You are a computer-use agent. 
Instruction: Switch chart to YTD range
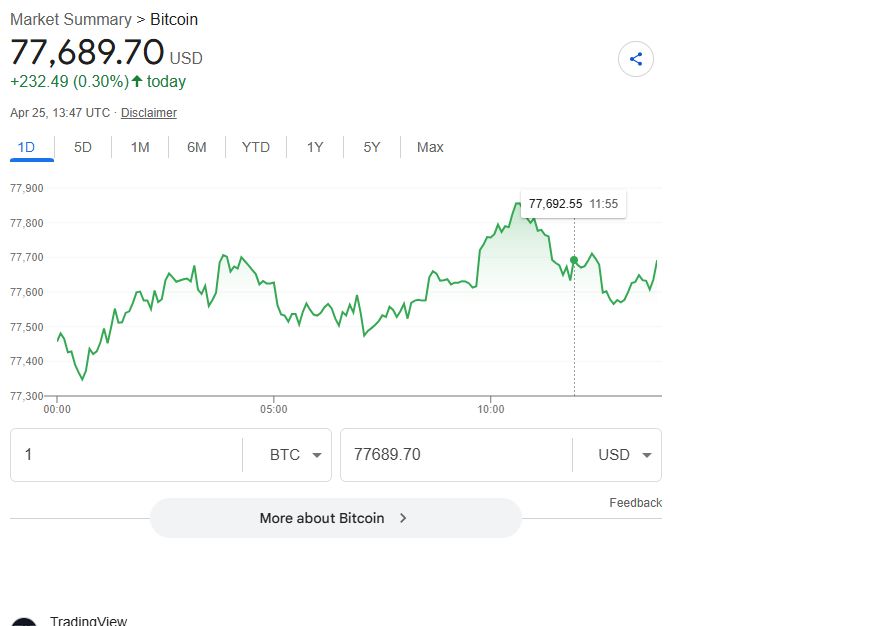[x=256, y=147]
